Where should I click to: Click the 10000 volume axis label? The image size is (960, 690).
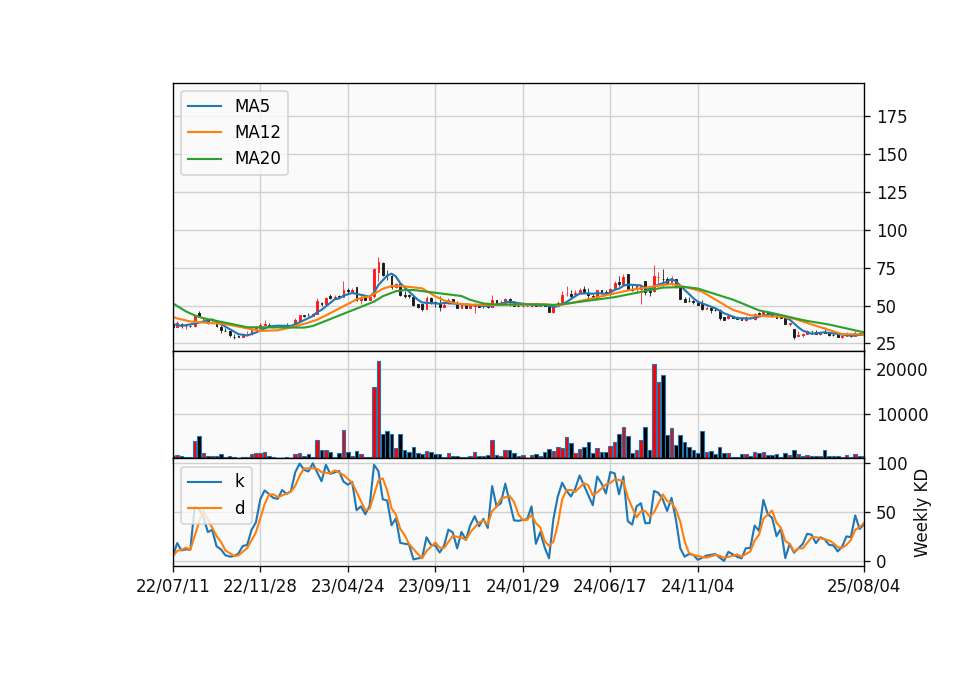click(x=902, y=415)
